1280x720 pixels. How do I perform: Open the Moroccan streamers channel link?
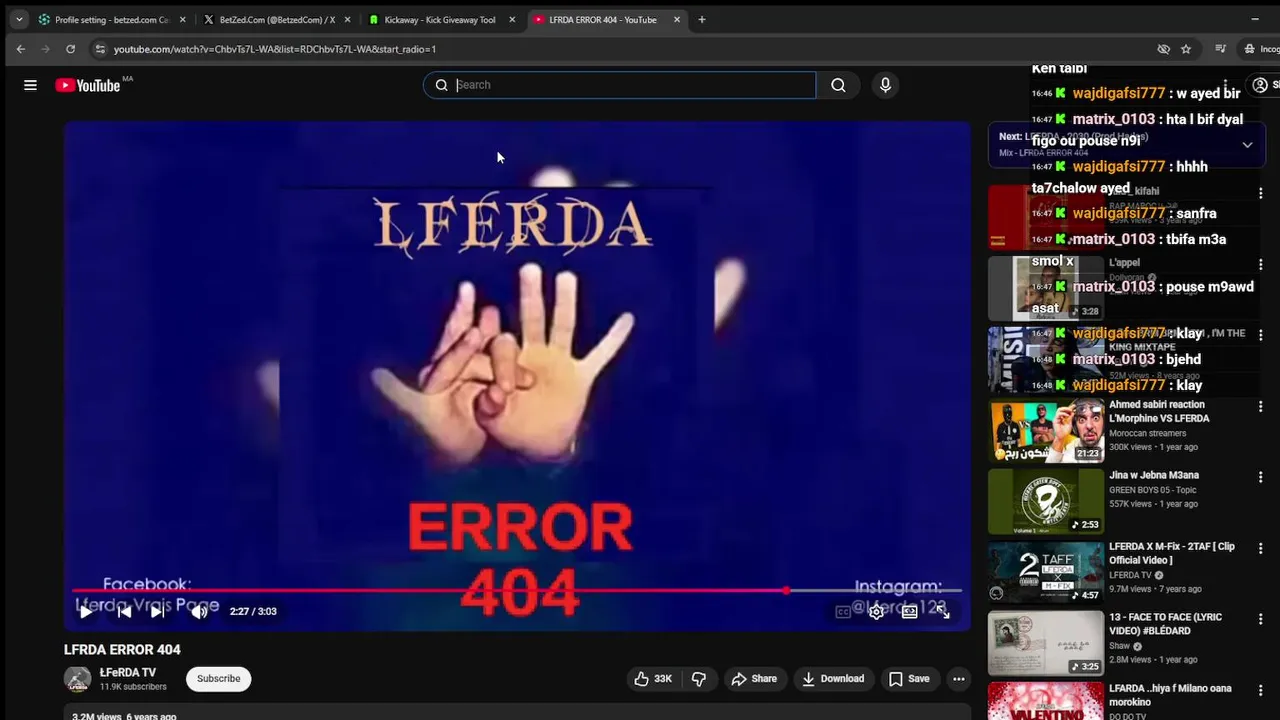pos(1147,433)
